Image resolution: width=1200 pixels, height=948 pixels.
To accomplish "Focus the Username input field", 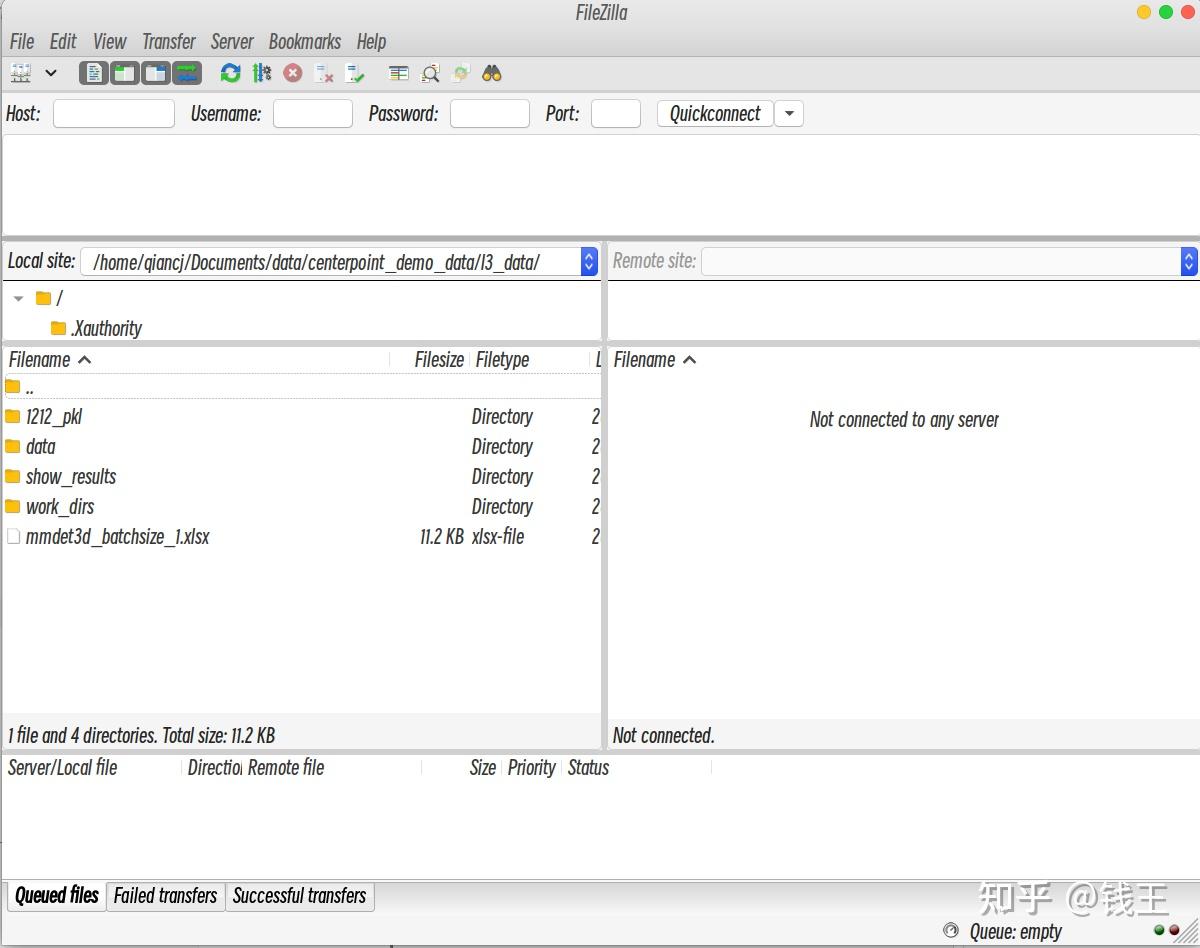I will coord(313,114).
